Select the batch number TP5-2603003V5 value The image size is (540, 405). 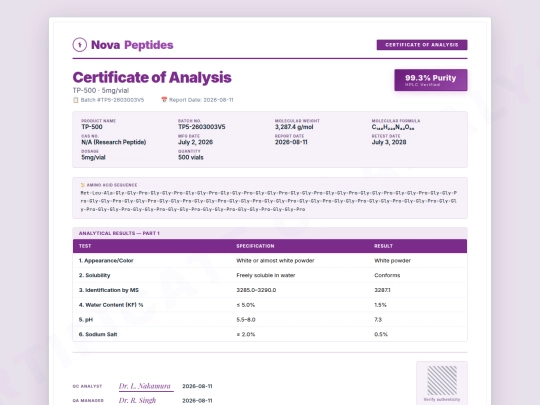[x=201, y=127]
